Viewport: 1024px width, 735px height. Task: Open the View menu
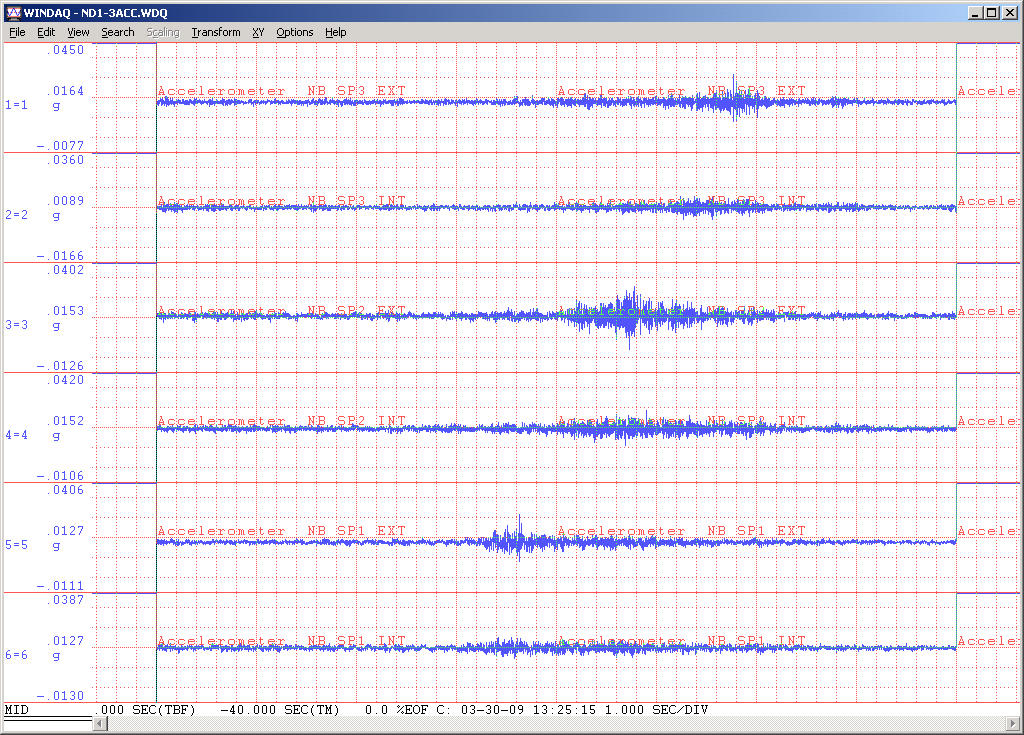click(78, 32)
